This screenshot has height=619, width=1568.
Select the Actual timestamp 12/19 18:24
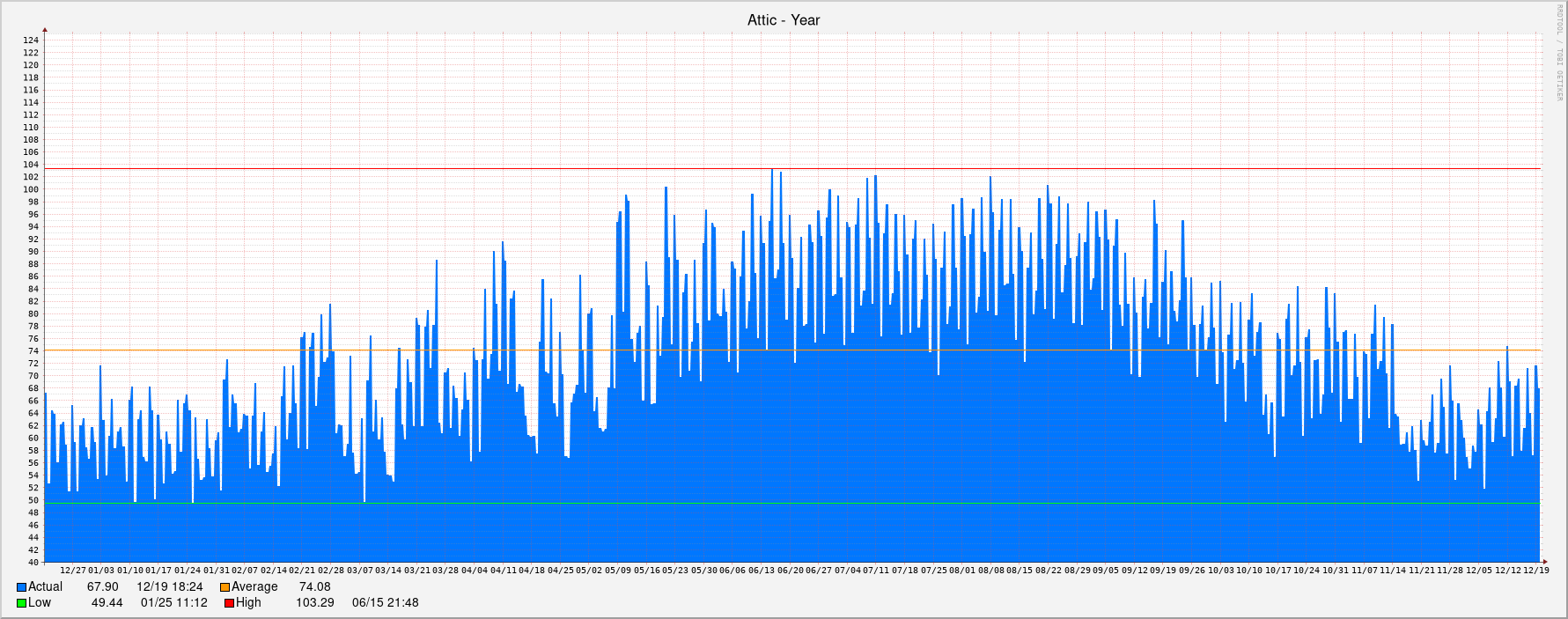(x=169, y=587)
